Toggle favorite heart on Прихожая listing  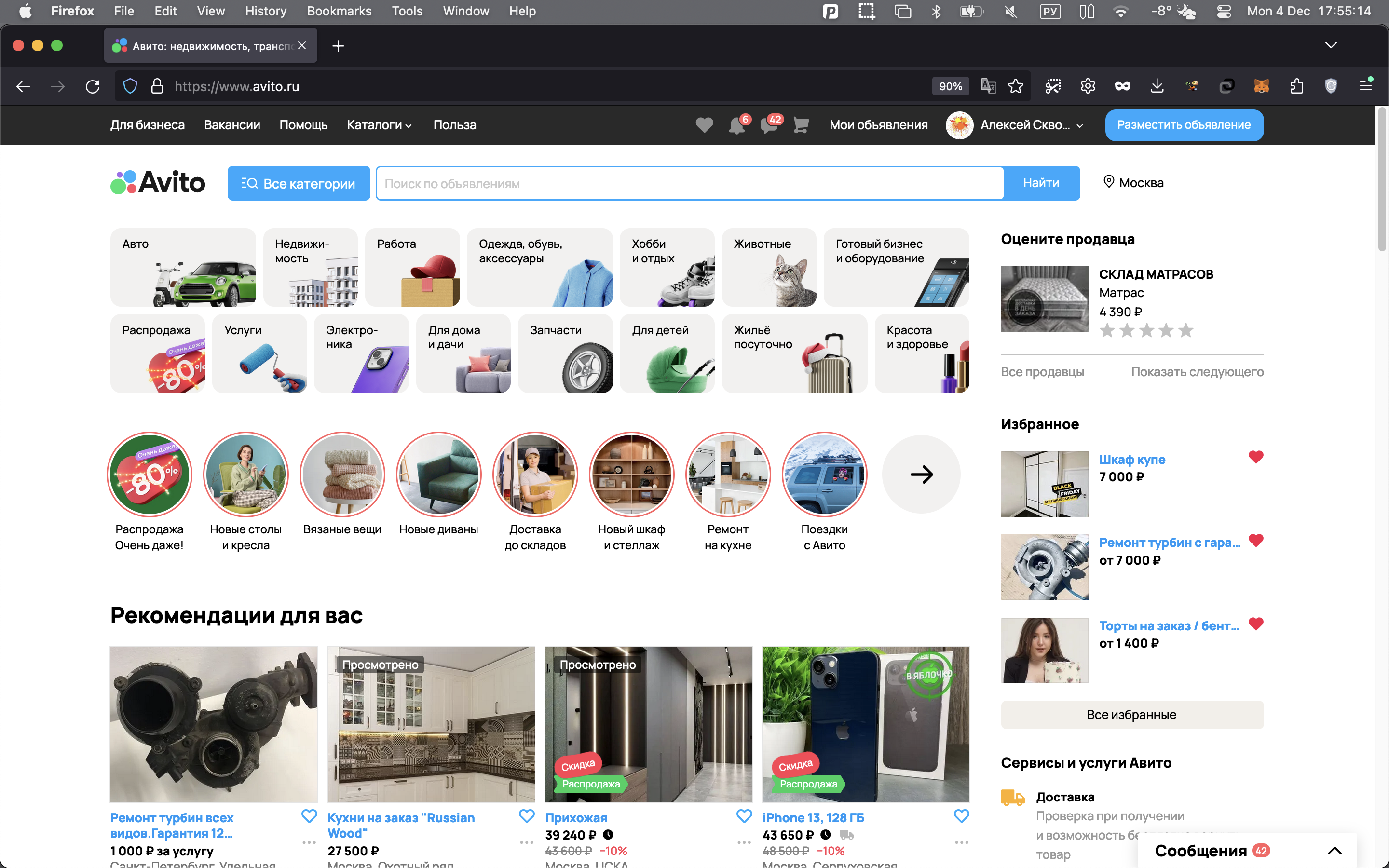(744, 816)
